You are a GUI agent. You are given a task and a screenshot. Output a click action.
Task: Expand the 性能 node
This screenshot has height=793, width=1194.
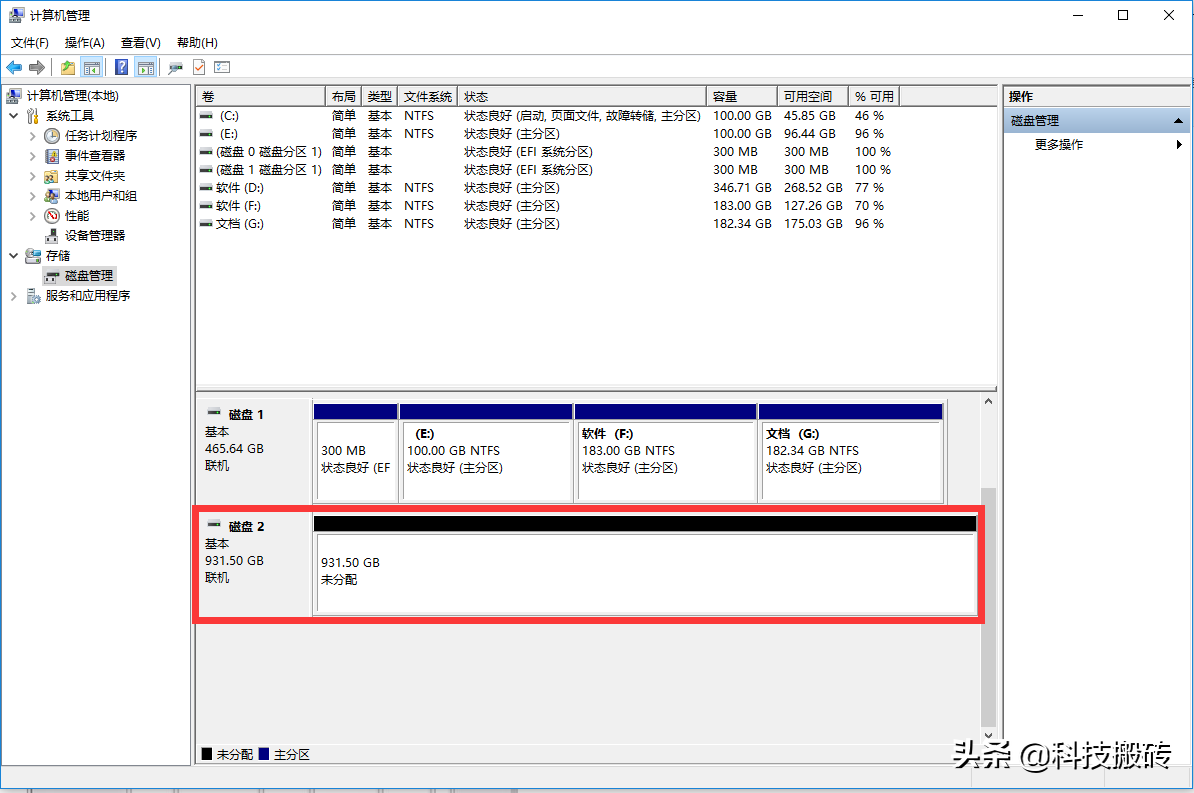pos(32,216)
